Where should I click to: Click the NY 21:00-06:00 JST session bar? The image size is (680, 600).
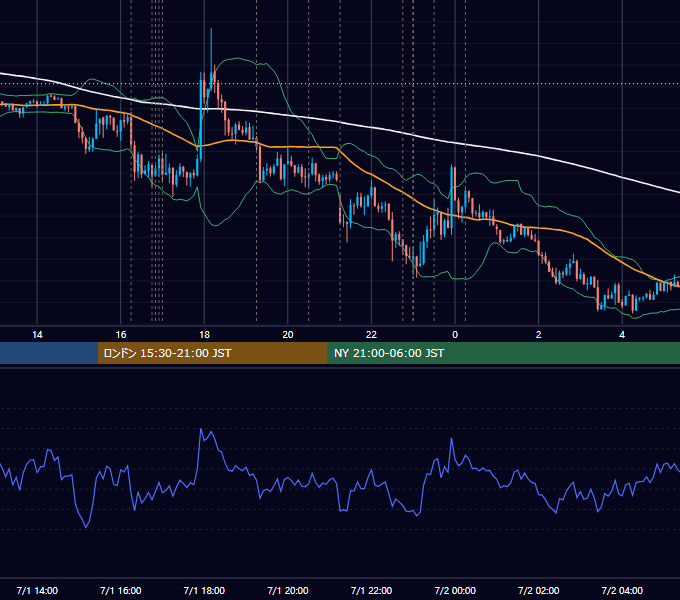[503, 353]
